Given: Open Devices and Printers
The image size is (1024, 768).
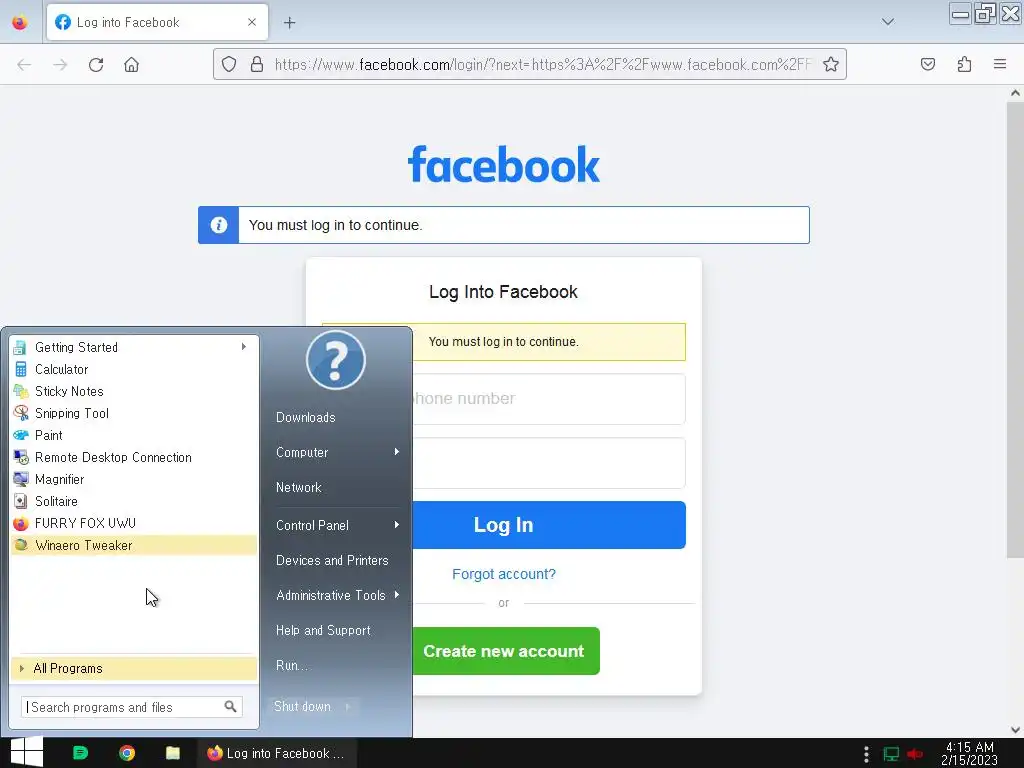Looking at the screenshot, I should tap(332, 560).
